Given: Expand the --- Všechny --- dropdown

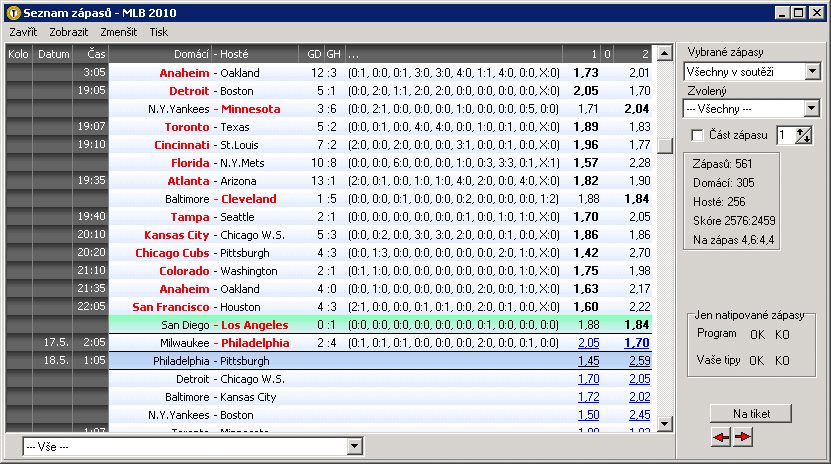Looking at the screenshot, I should coord(812,109).
